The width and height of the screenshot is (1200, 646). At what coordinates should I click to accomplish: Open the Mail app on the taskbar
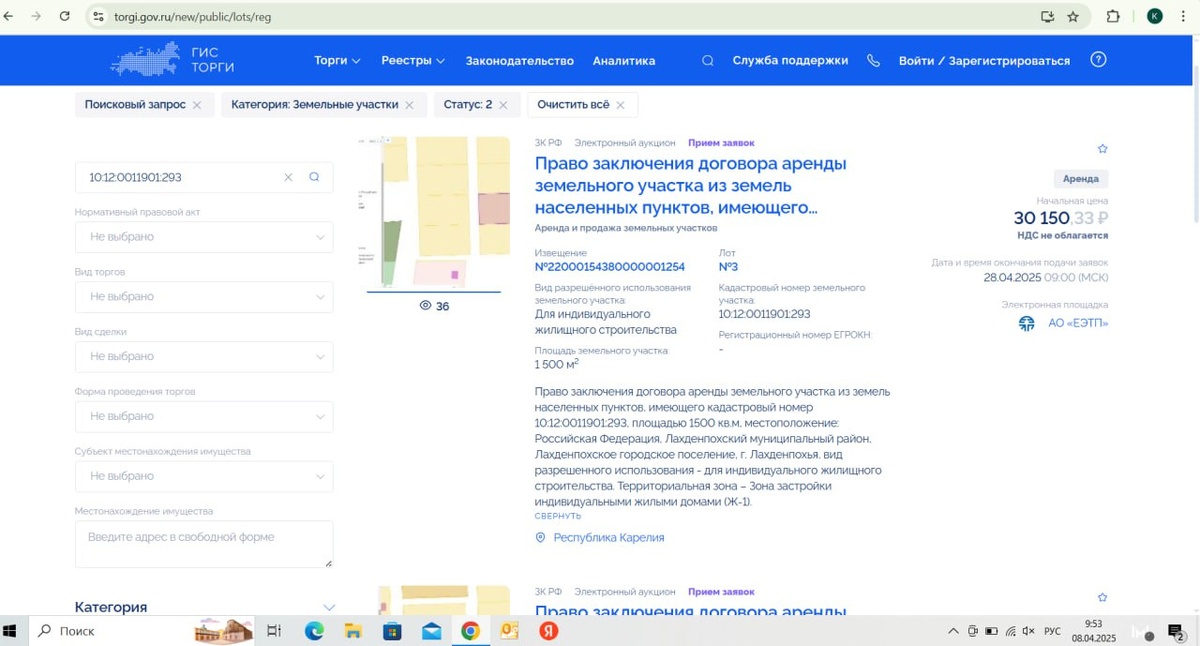431,631
